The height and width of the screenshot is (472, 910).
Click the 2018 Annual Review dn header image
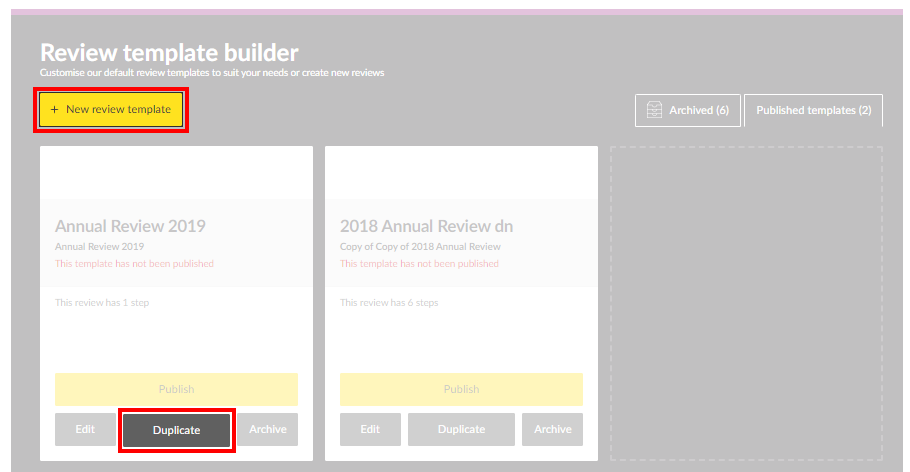pos(461,173)
